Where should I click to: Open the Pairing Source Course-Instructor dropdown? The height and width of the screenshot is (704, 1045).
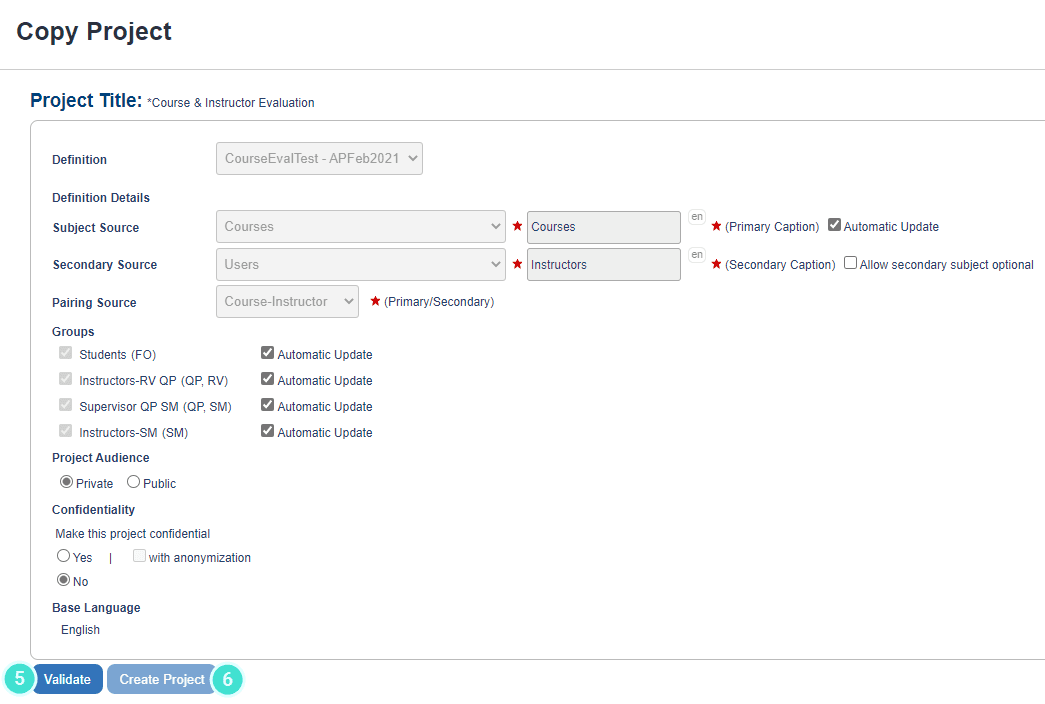(x=287, y=301)
